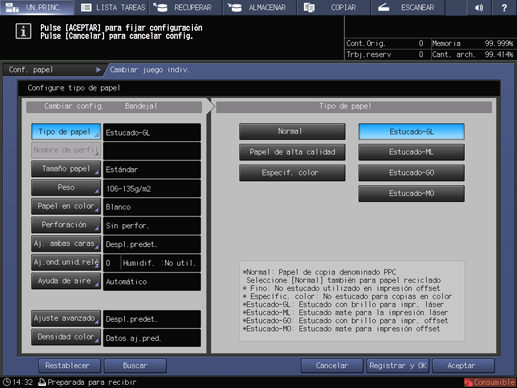Screen dimensions: 517x388
Task: Confirm settings with the Aceptar button
Action: [x=463, y=366]
